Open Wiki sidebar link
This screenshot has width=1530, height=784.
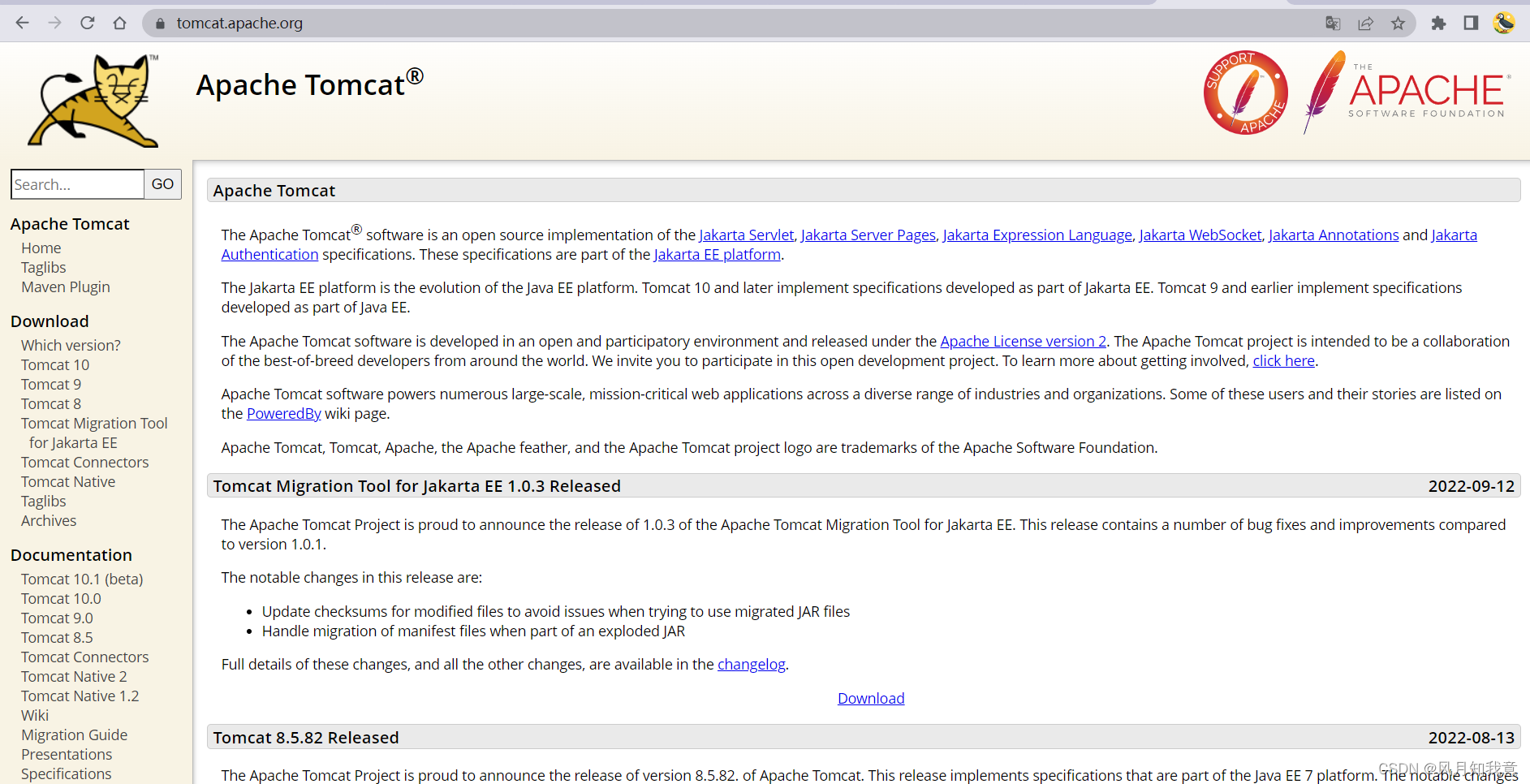(35, 715)
